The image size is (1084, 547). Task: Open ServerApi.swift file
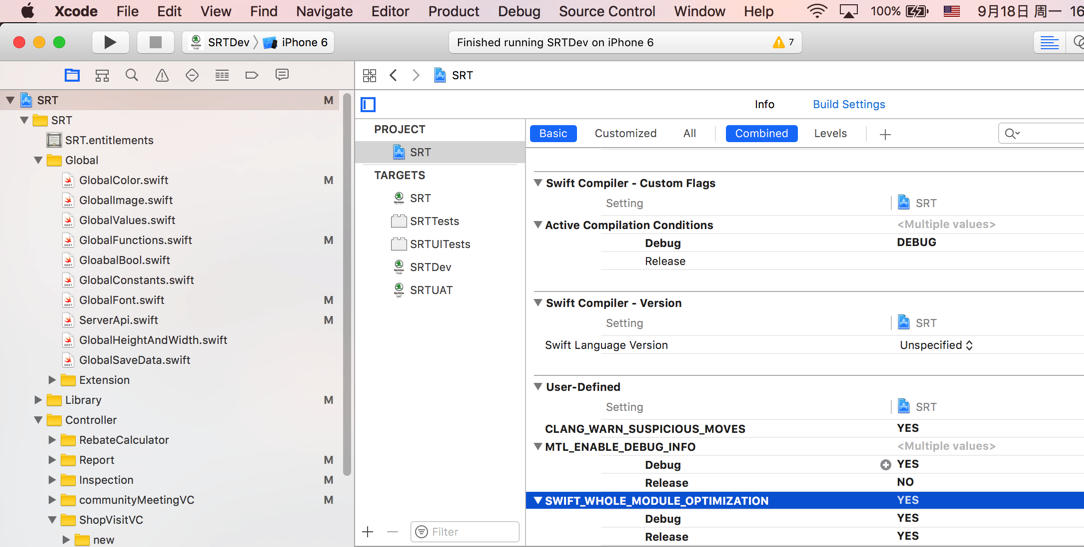[118, 320]
